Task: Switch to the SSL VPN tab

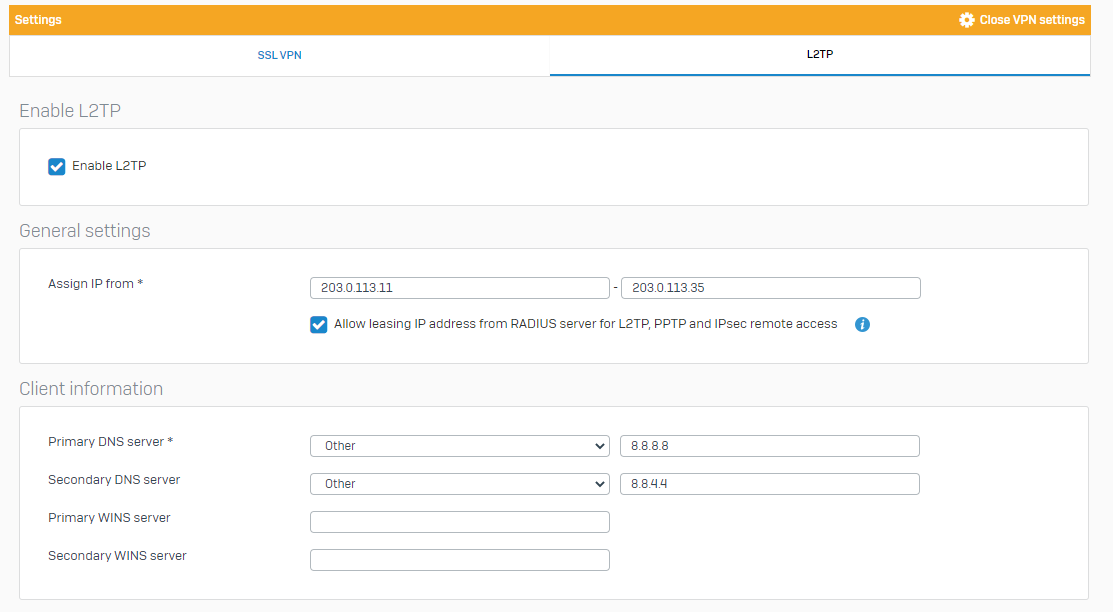Action: point(278,56)
